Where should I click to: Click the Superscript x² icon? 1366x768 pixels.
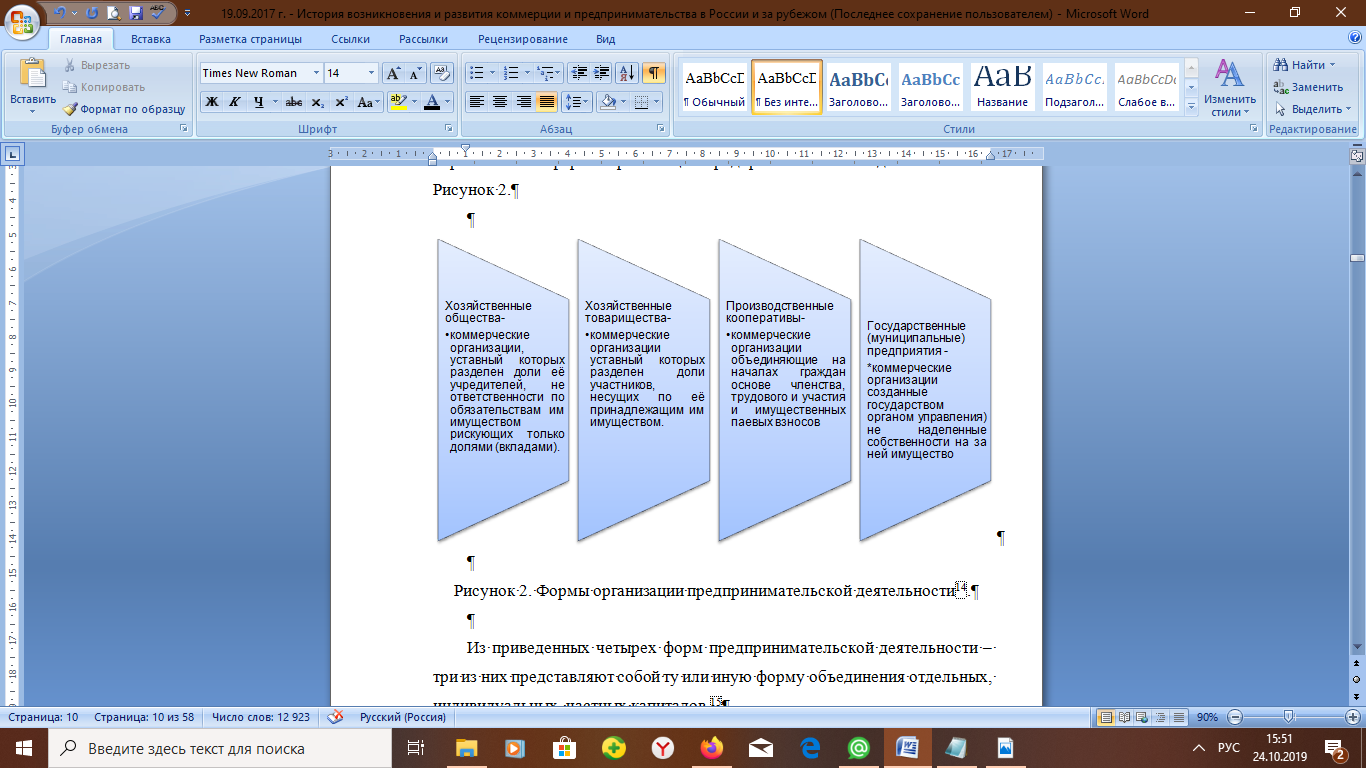coord(341,102)
